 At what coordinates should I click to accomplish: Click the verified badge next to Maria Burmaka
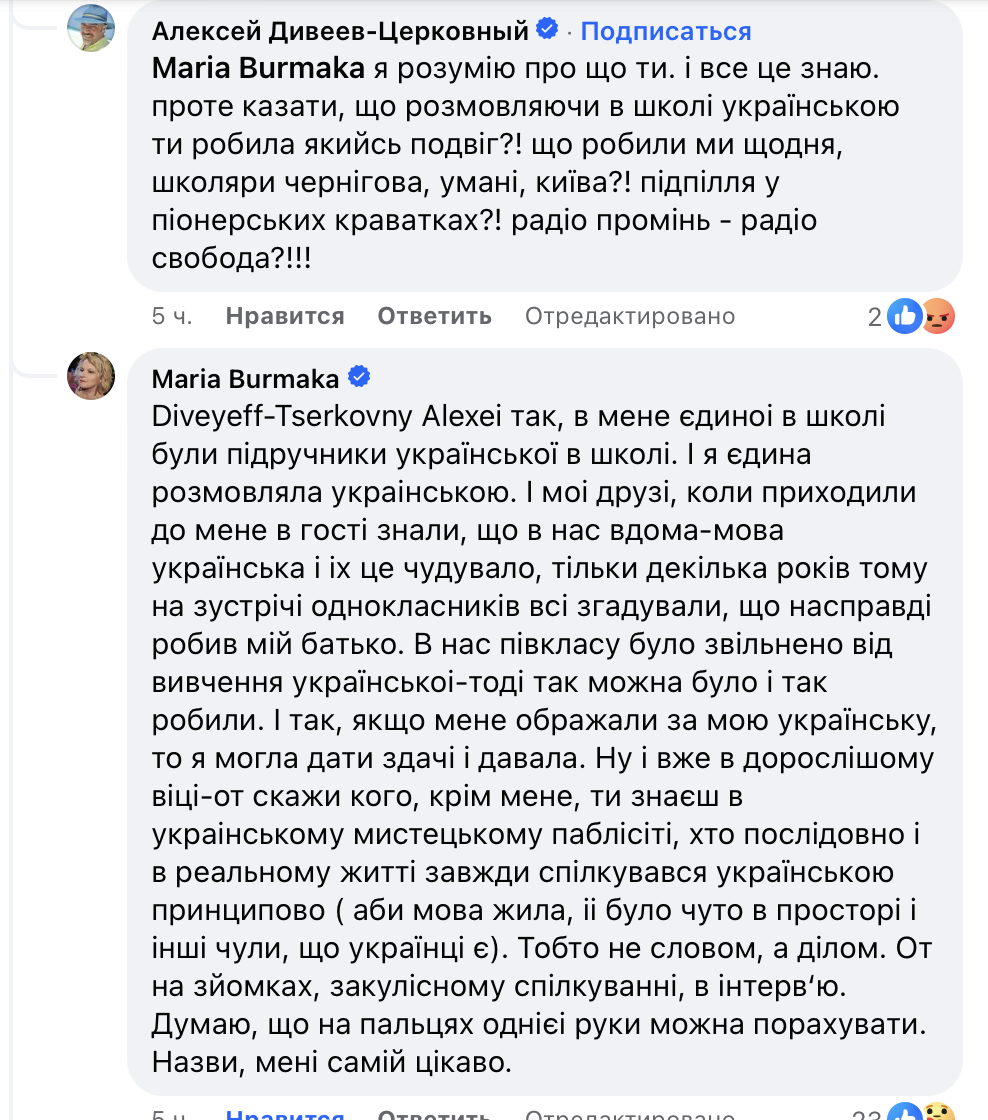coord(361,378)
